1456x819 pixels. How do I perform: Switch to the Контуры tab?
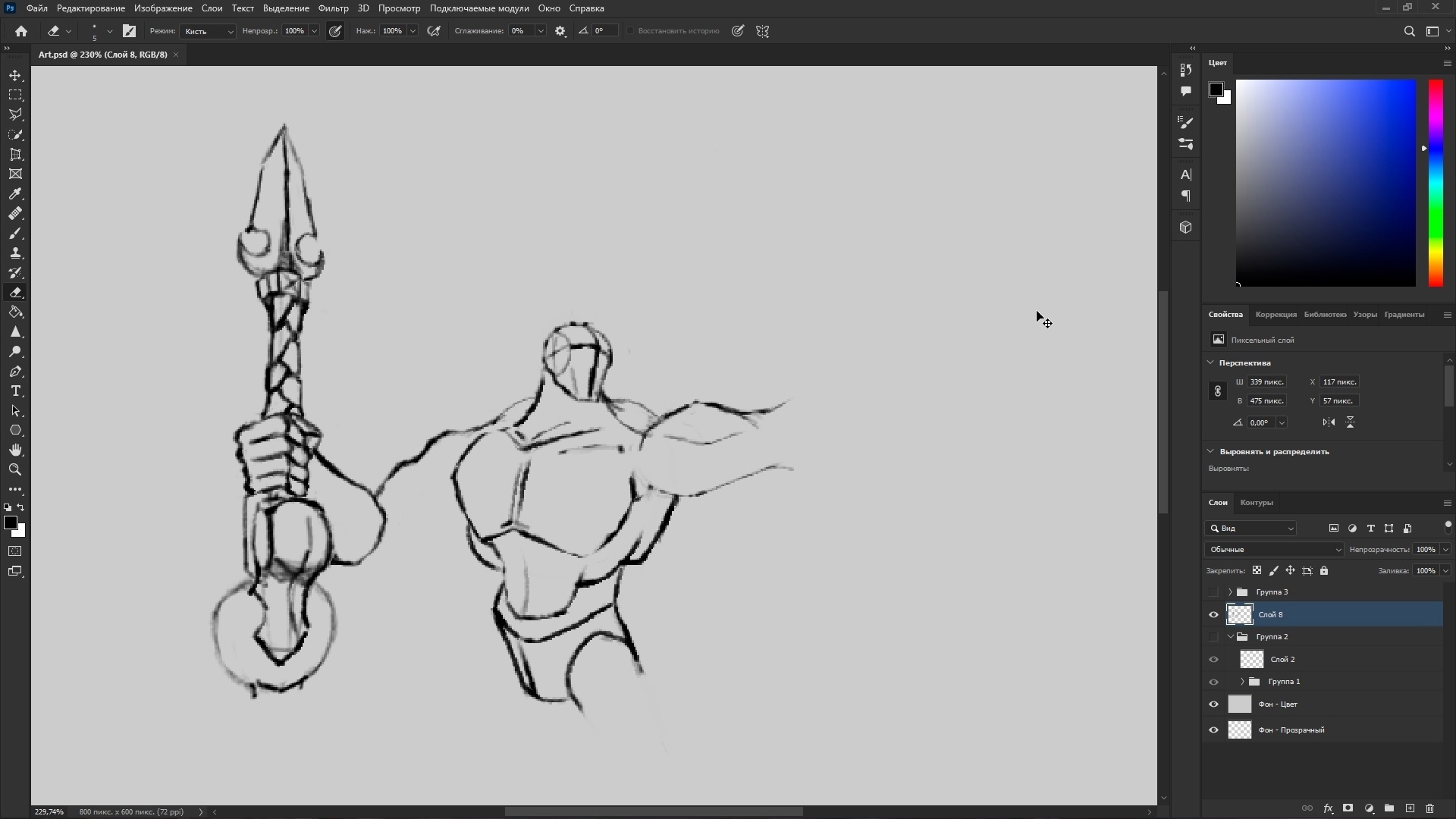click(1257, 503)
